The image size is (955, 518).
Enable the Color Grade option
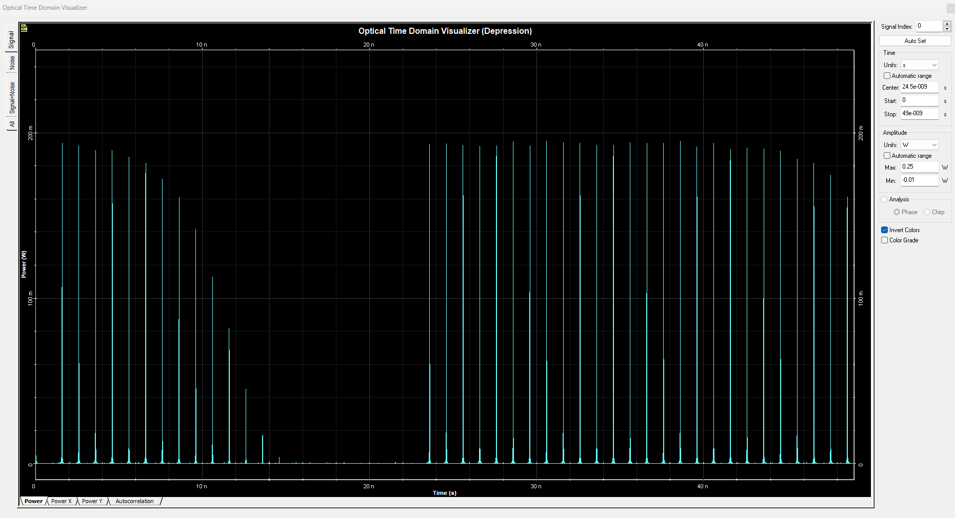point(885,240)
